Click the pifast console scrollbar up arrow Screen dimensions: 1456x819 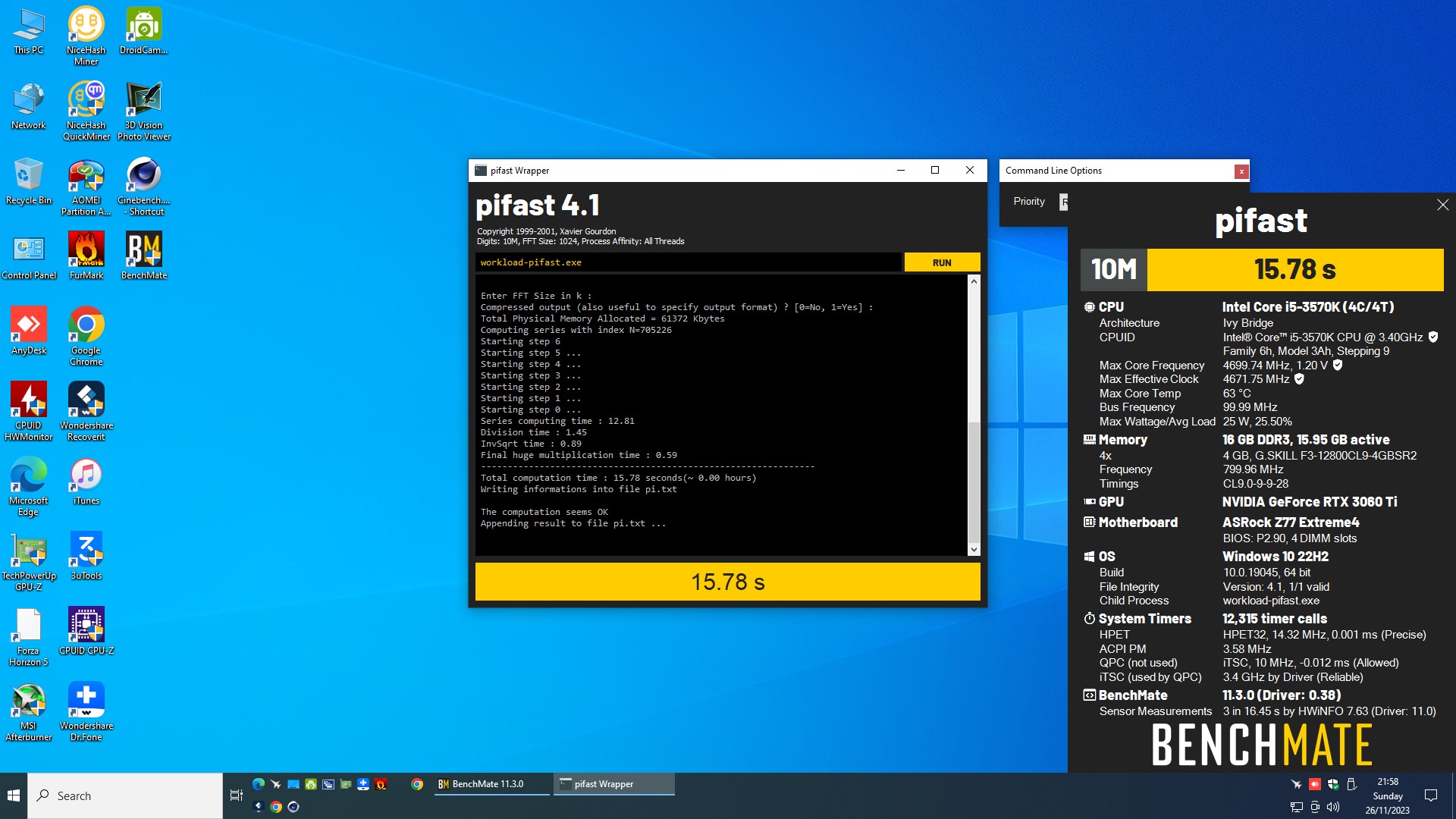pyautogui.click(x=974, y=281)
